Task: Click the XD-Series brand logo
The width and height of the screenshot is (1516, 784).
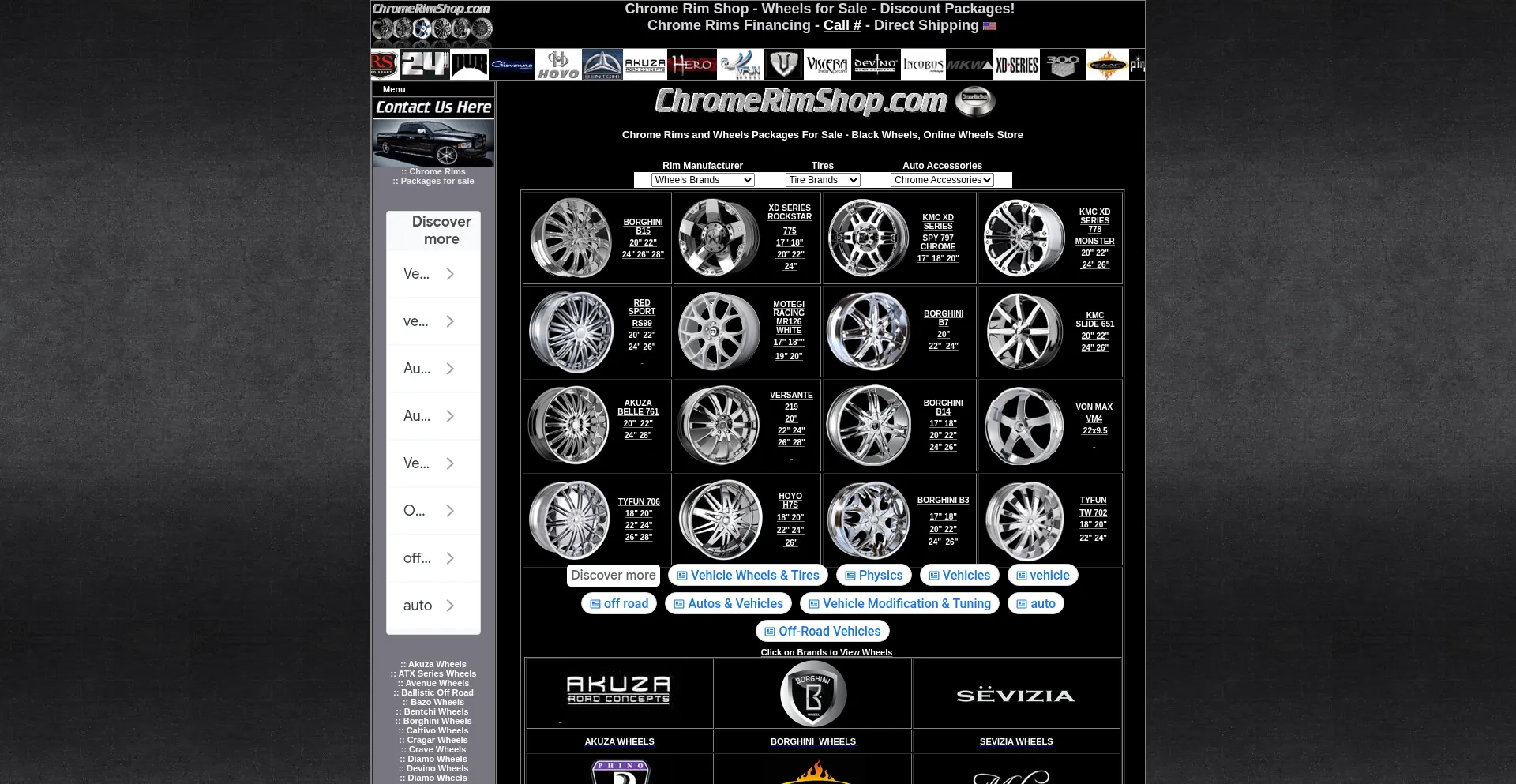Action: (x=1017, y=65)
